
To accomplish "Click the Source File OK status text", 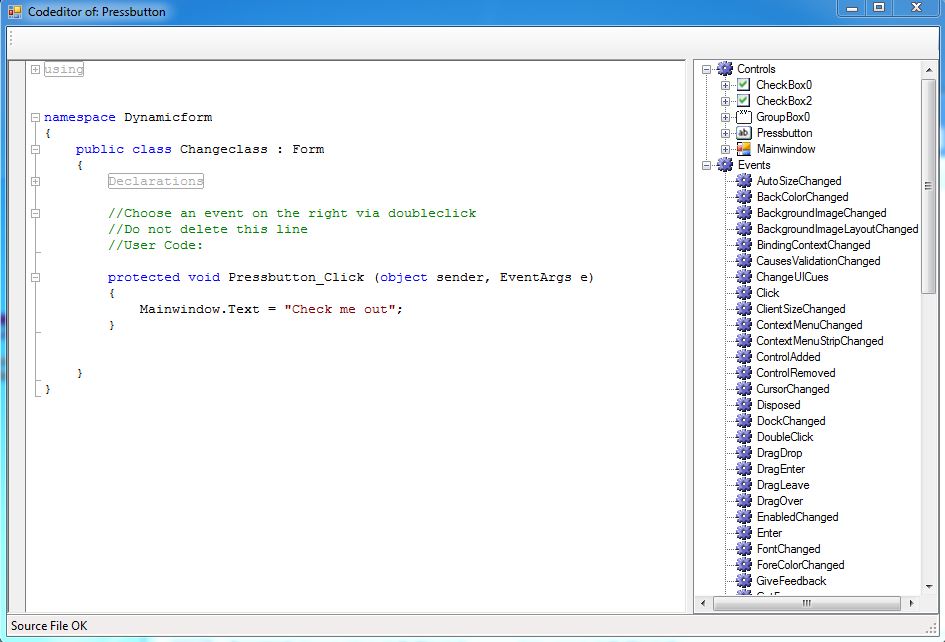I will 49,626.
